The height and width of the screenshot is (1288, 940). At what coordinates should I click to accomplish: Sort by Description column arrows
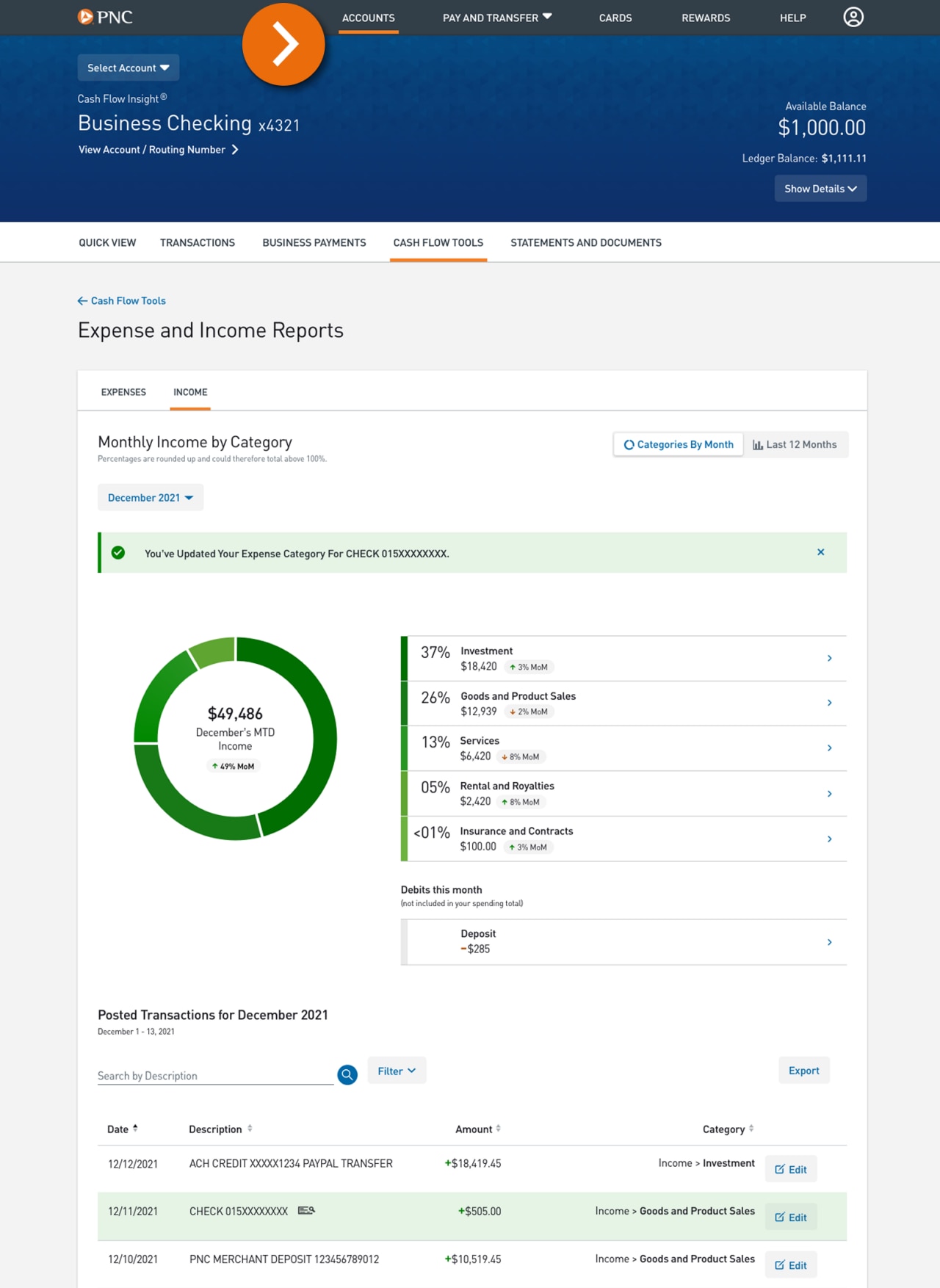pos(250,1129)
